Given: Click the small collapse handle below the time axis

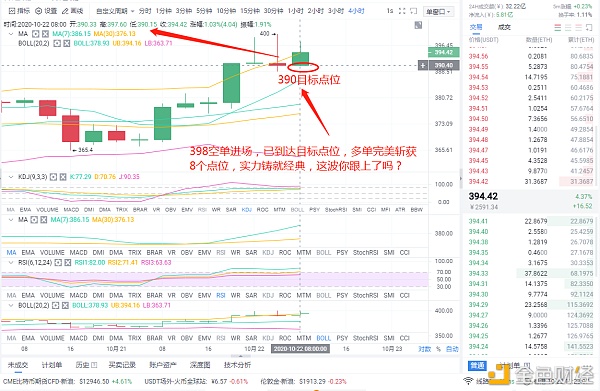Looking at the screenshot, I should 240,356.
